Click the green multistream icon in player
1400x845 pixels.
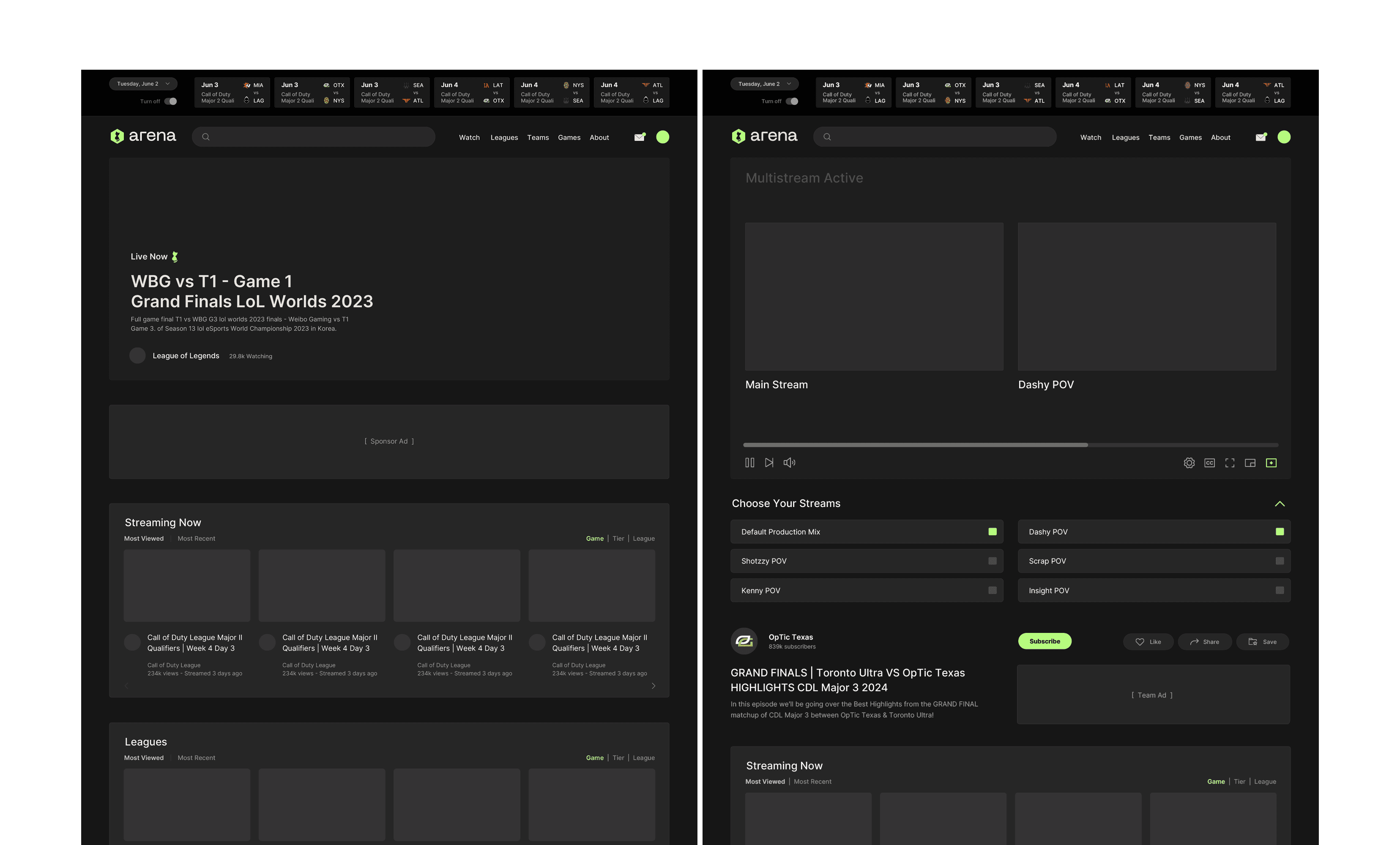point(1271,463)
